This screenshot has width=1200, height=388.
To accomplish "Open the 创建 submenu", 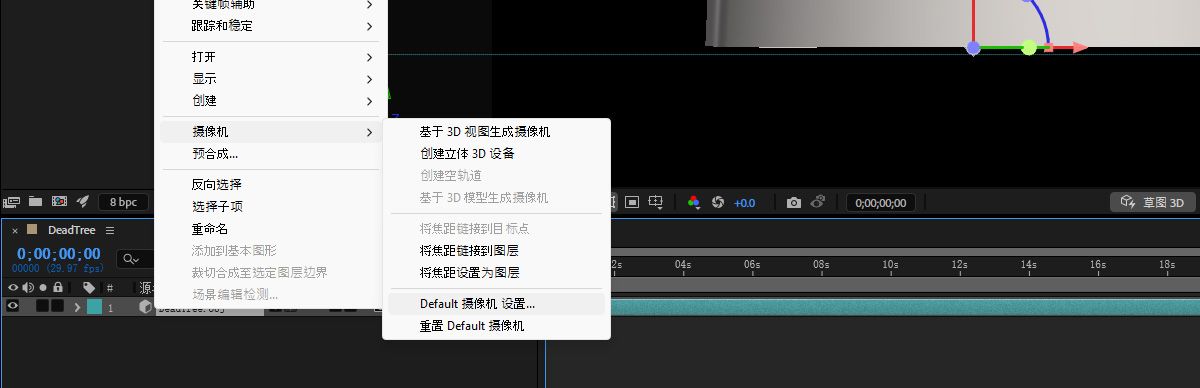I will [270, 101].
